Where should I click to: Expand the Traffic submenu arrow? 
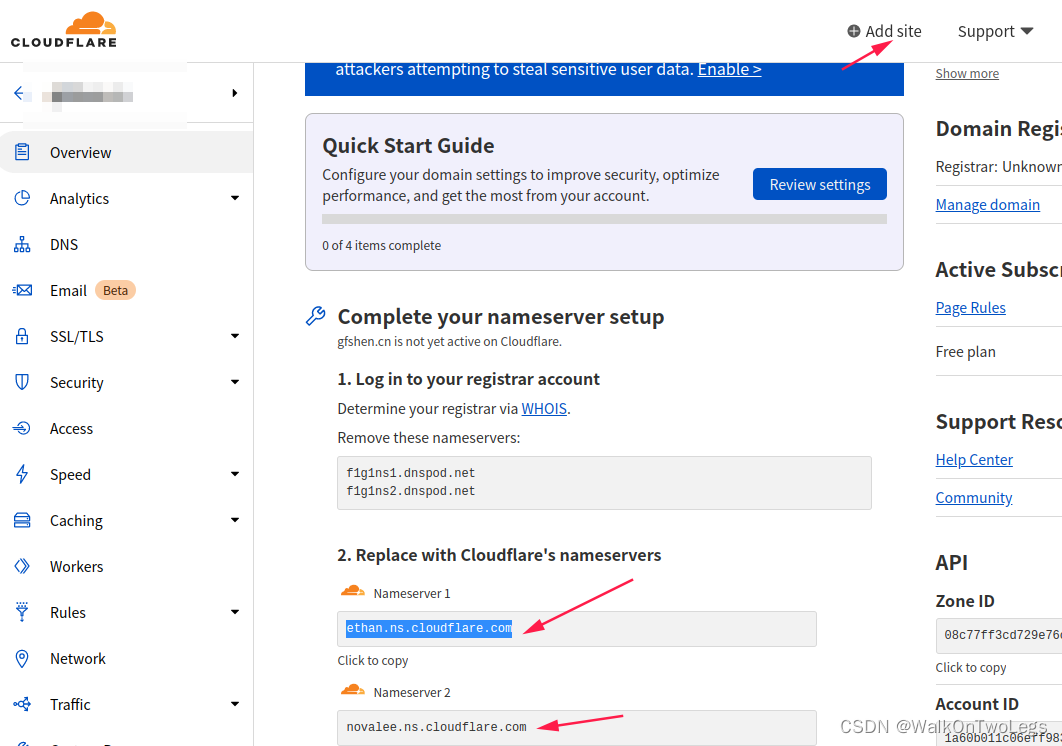pos(234,704)
